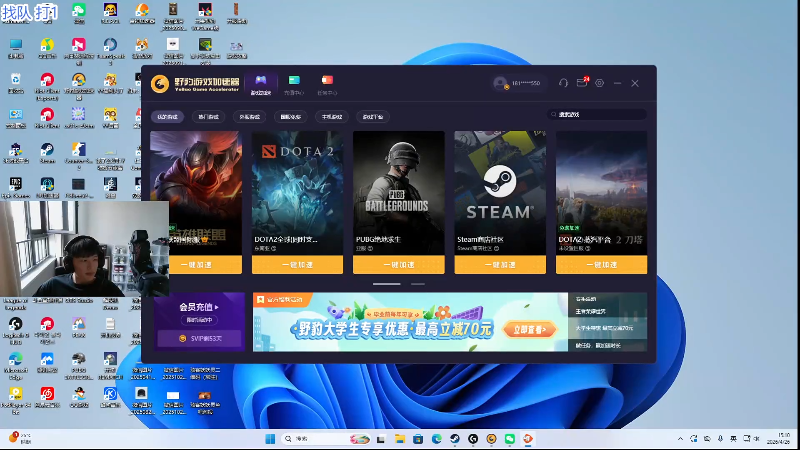Select the WeChat desktop shortcut icon

point(79,13)
